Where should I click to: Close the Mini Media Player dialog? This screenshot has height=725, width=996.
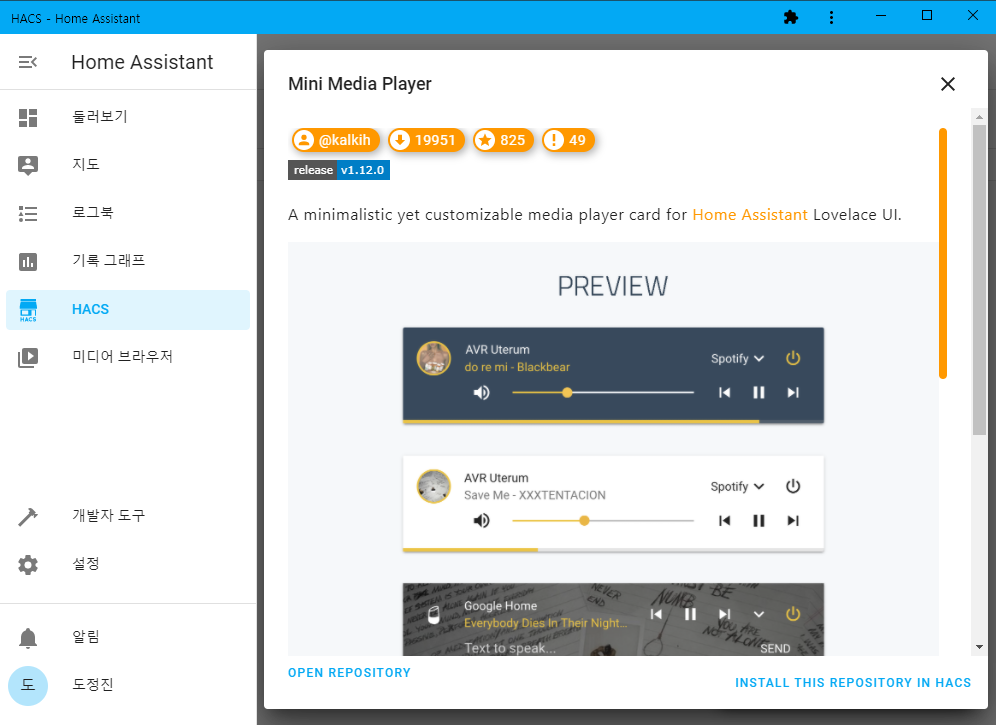(948, 84)
